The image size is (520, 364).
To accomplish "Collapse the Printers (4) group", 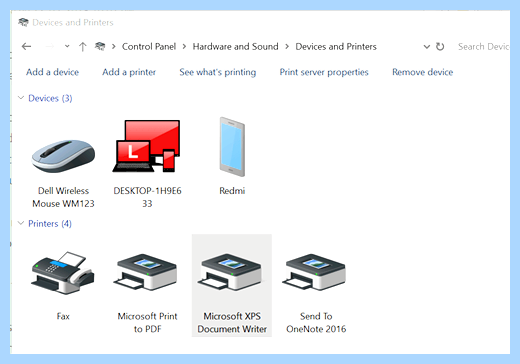I will (x=21, y=223).
